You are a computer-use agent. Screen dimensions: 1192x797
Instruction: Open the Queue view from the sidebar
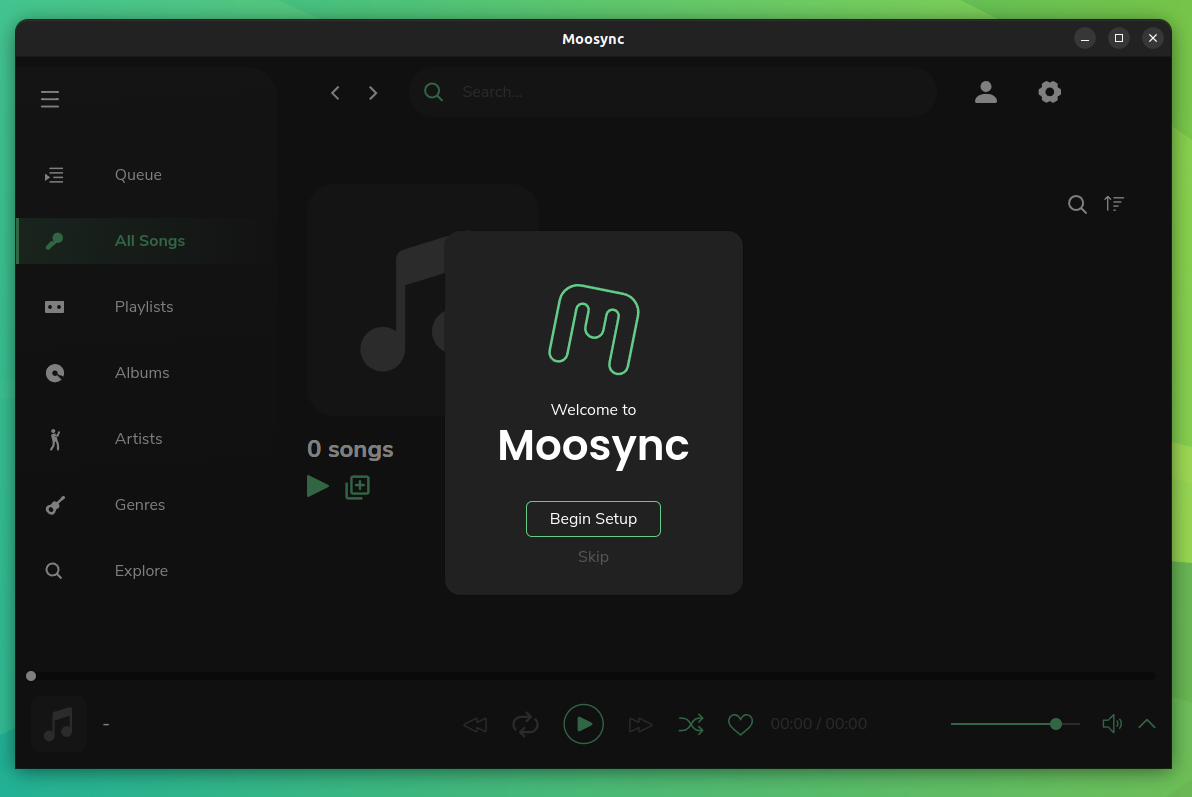pyautogui.click(x=54, y=174)
